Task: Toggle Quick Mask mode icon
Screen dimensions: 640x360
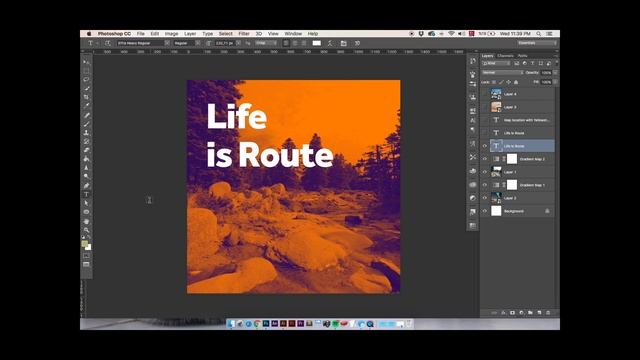Action: [x=86, y=256]
